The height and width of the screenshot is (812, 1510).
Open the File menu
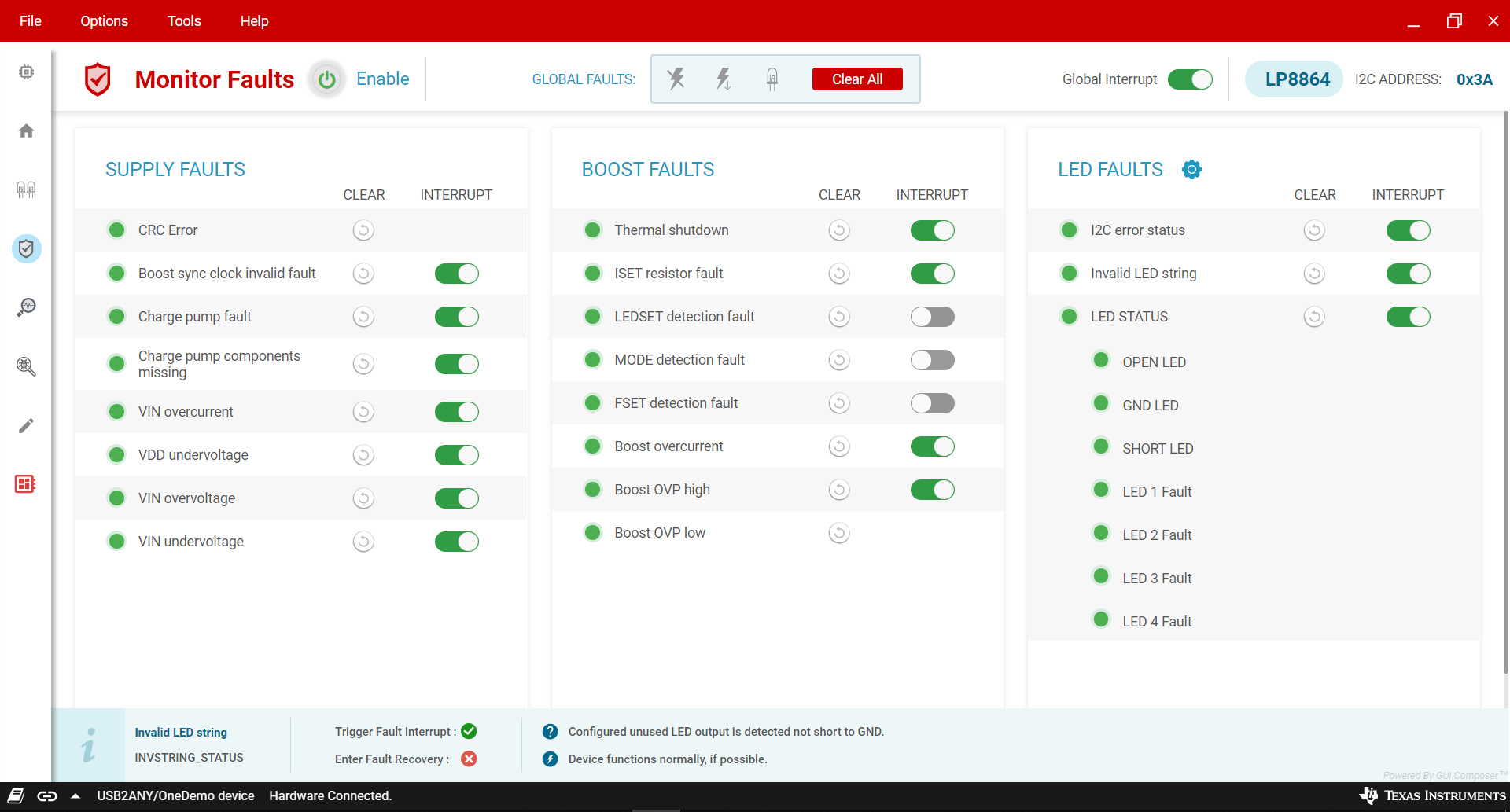coord(31,21)
